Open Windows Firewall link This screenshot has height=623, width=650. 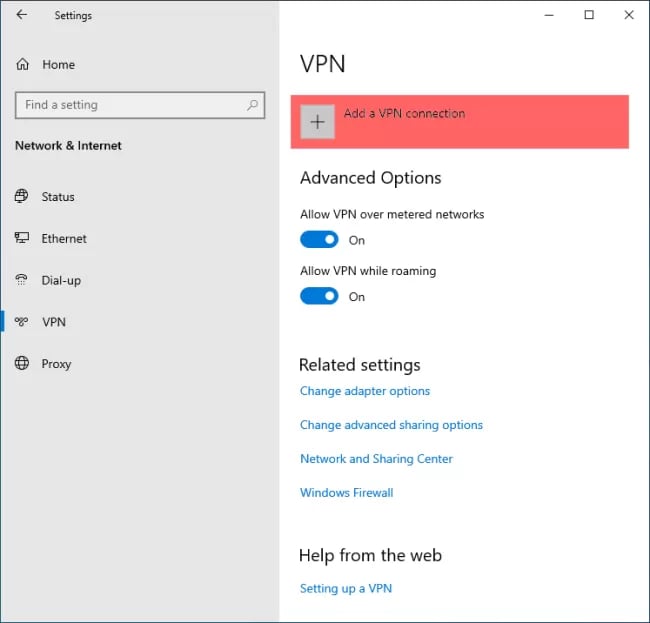click(x=347, y=492)
